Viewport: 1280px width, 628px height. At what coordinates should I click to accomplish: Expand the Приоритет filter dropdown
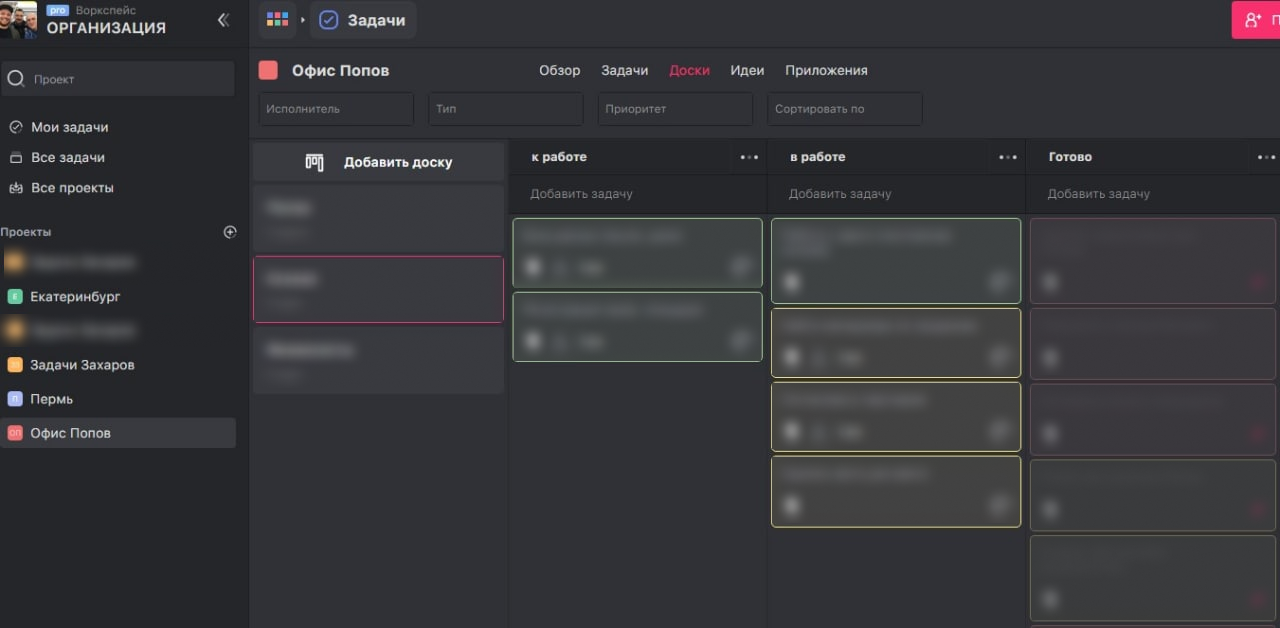pyautogui.click(x=675, y=109)
